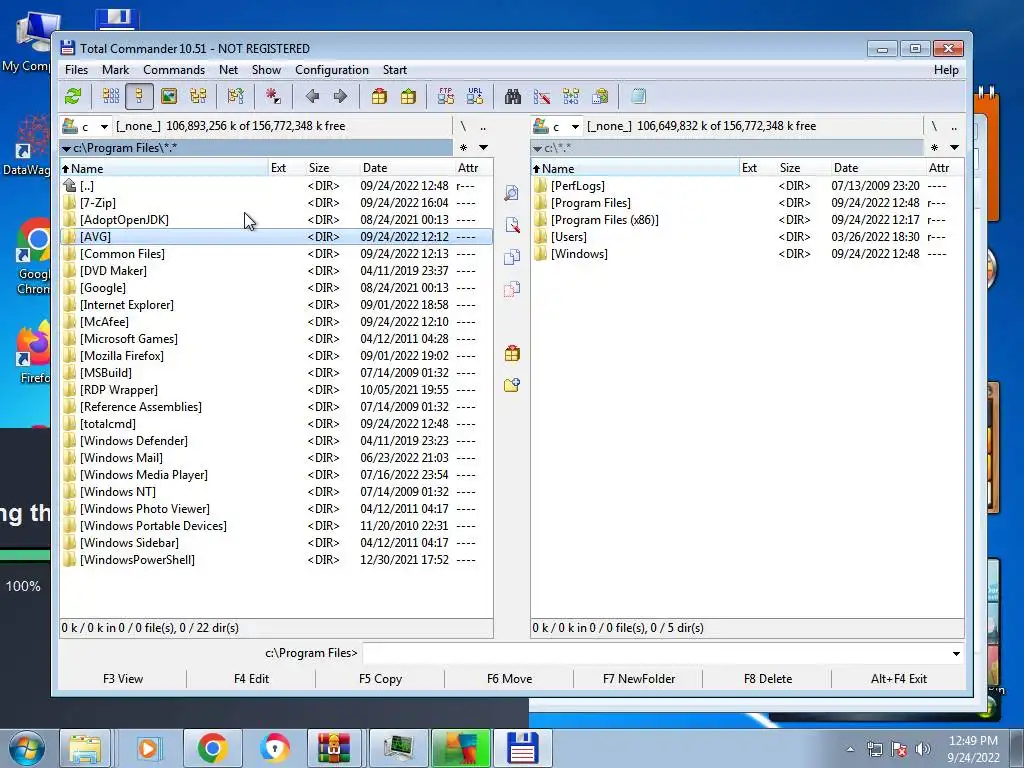Screen dimensions: 1024x768
Task: Click the F4 Edit button
Action: click(251, 679)
